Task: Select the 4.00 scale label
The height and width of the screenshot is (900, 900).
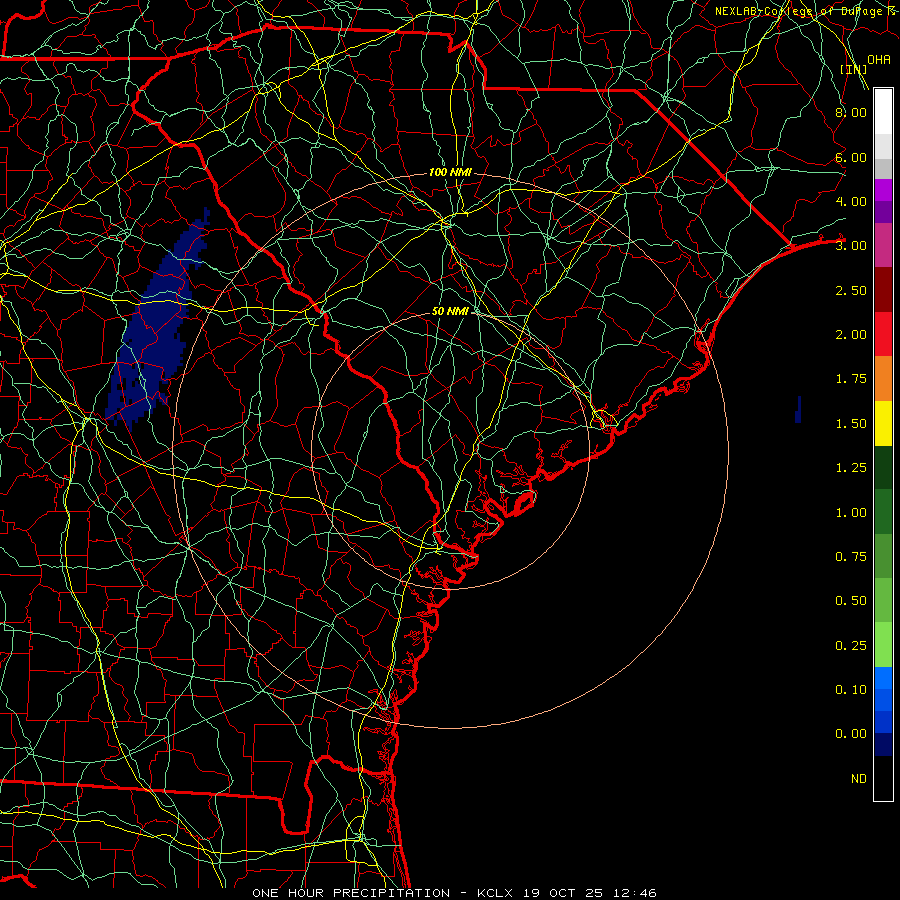Action: (x=851, y=201)
